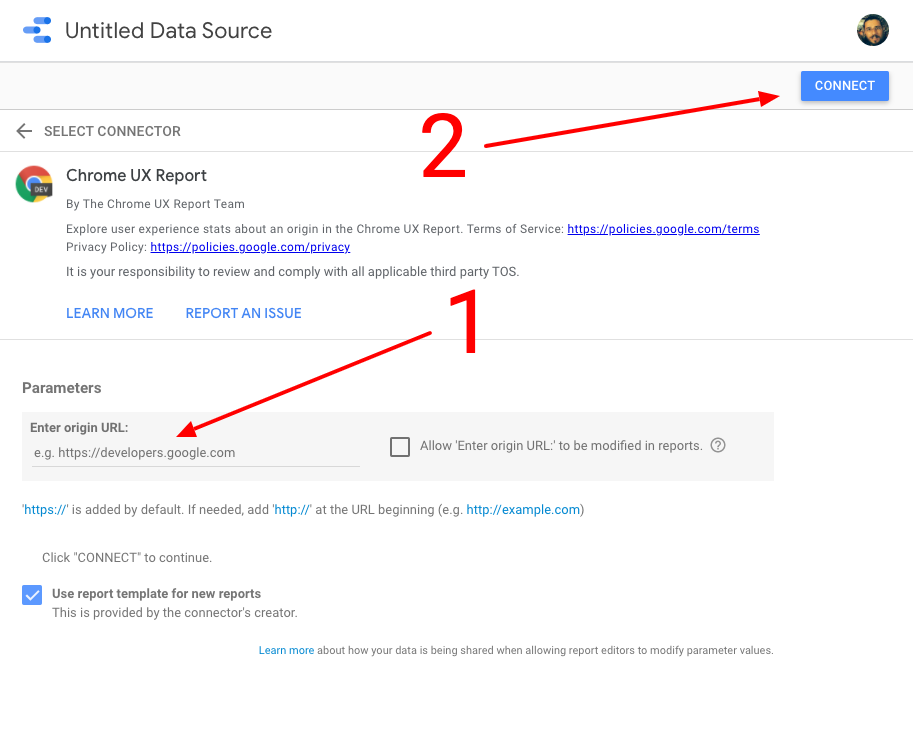Click the 'Enter origin URL:' label

click(79, 428)
